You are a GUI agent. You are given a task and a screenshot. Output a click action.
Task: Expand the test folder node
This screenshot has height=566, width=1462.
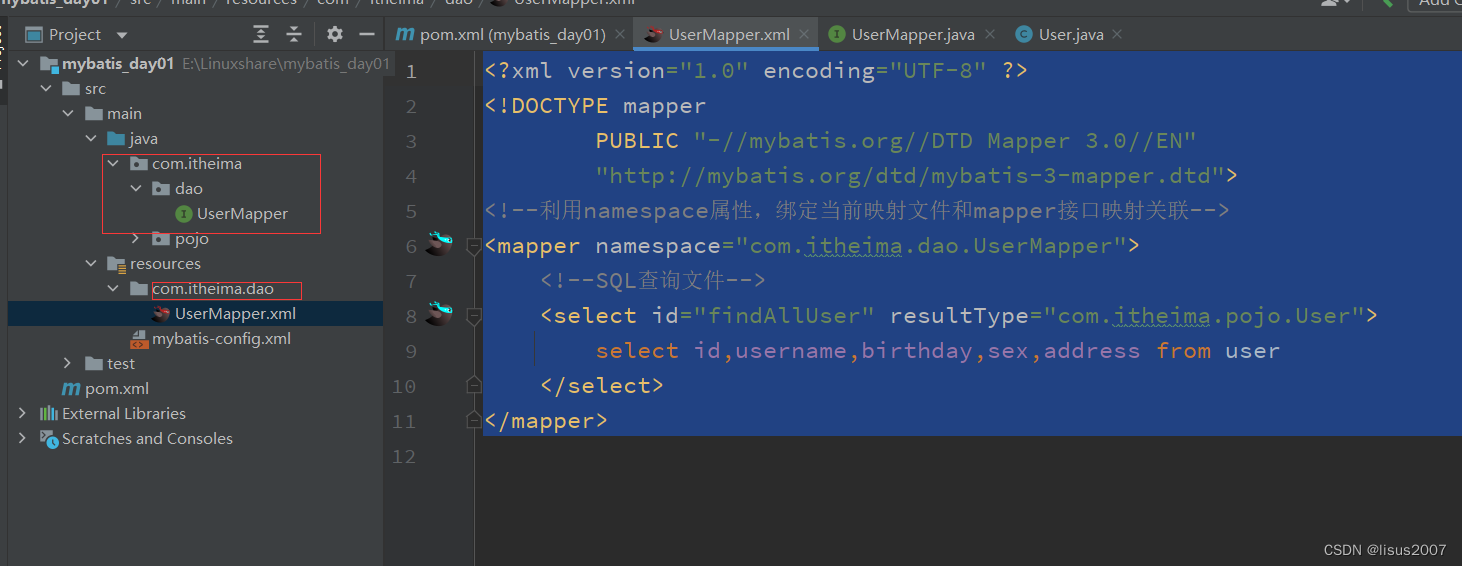pyautogui.click(x=68, y=364)
